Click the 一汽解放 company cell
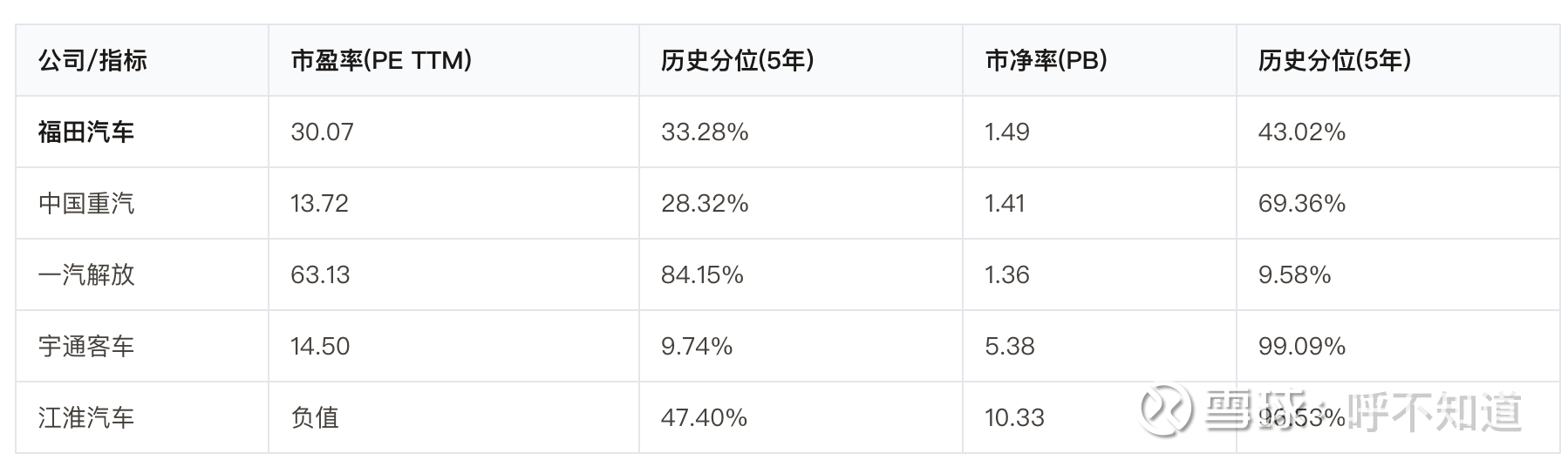 [86, 274]
